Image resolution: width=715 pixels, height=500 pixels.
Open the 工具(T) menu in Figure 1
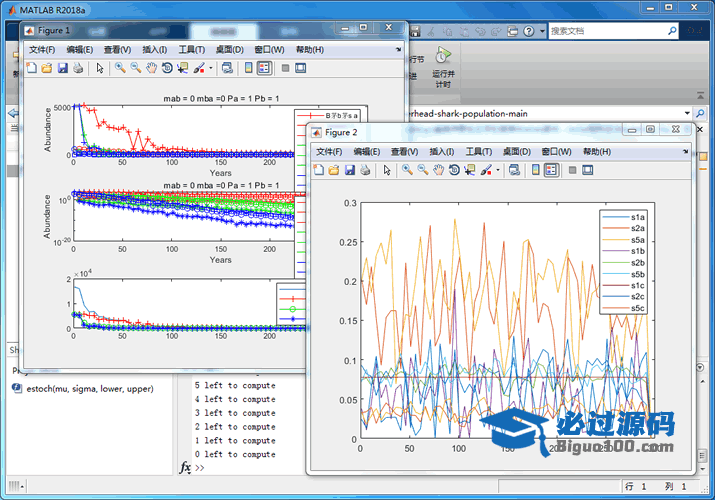(192, 49)
